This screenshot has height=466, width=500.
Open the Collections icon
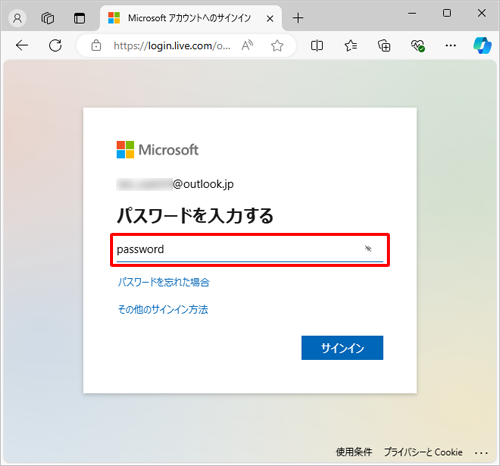(384, 45)
